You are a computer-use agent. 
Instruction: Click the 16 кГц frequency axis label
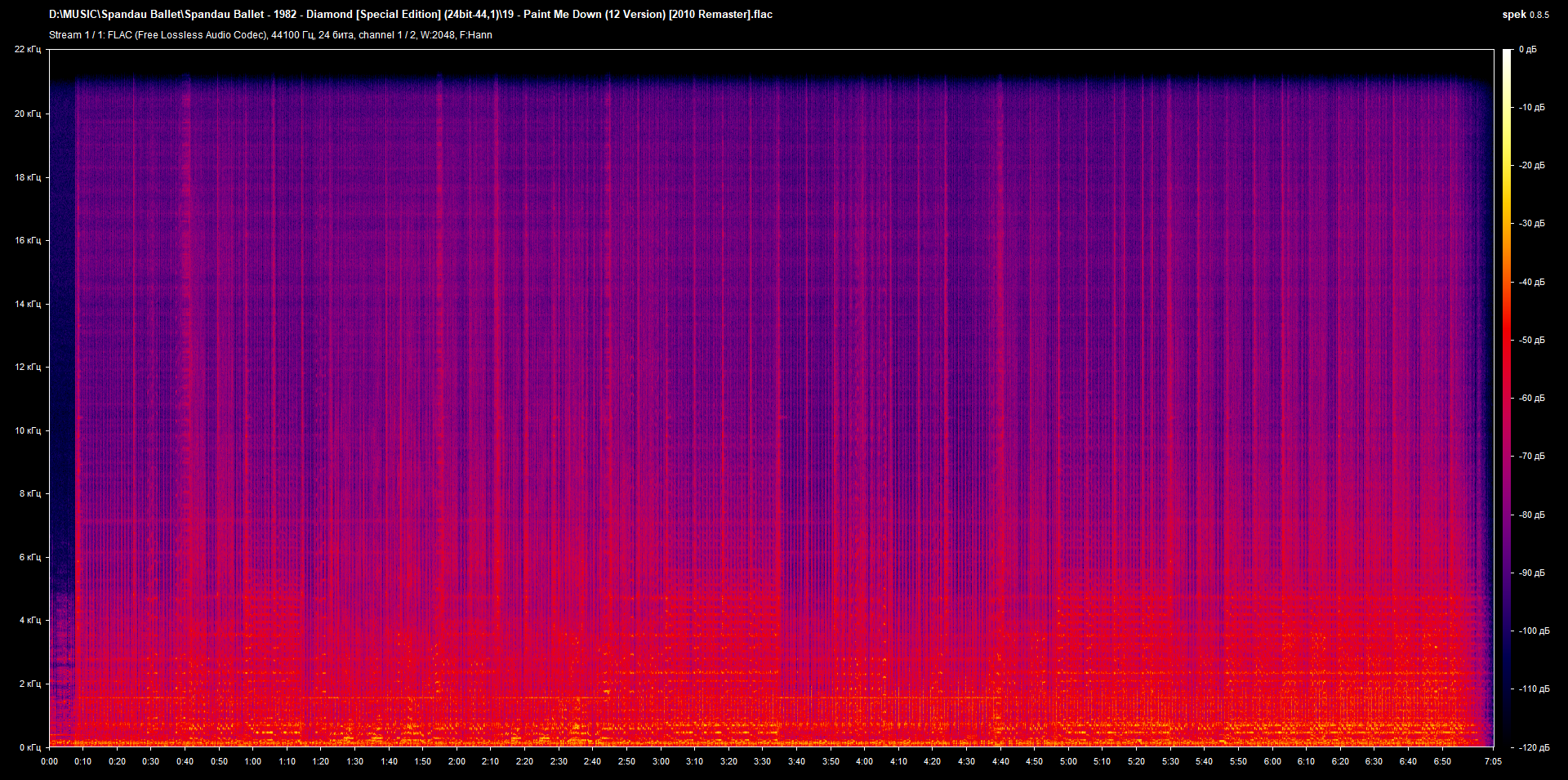28,240
